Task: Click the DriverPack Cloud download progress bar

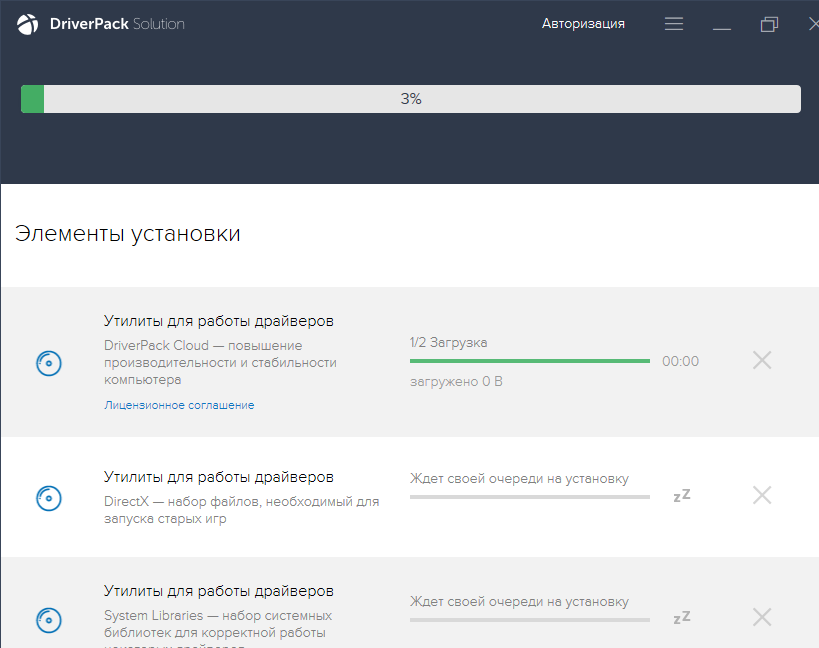Action: pyautogui.click(x=529, y=361)
